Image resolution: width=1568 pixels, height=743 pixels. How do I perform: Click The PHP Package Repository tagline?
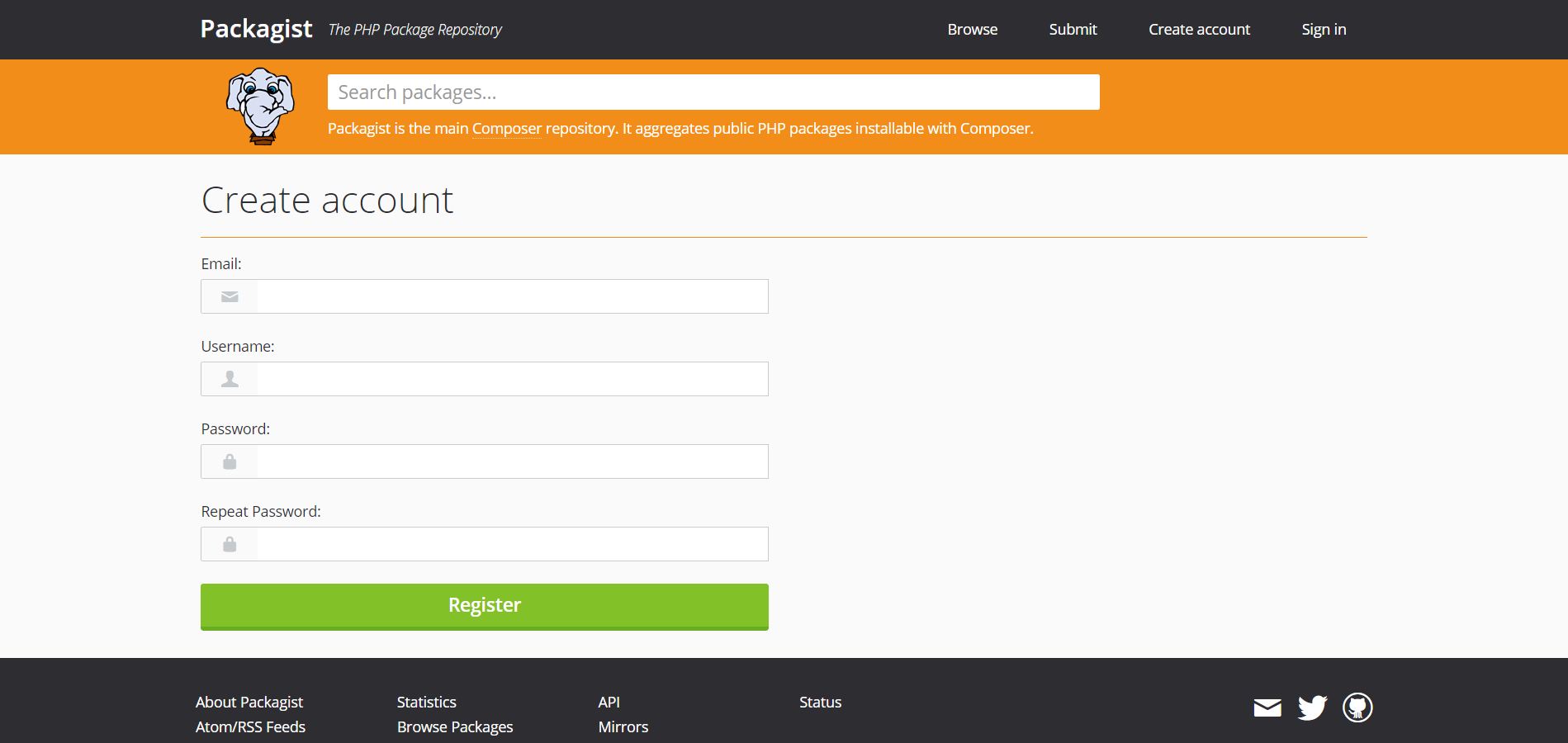click(x=415, y=30)
